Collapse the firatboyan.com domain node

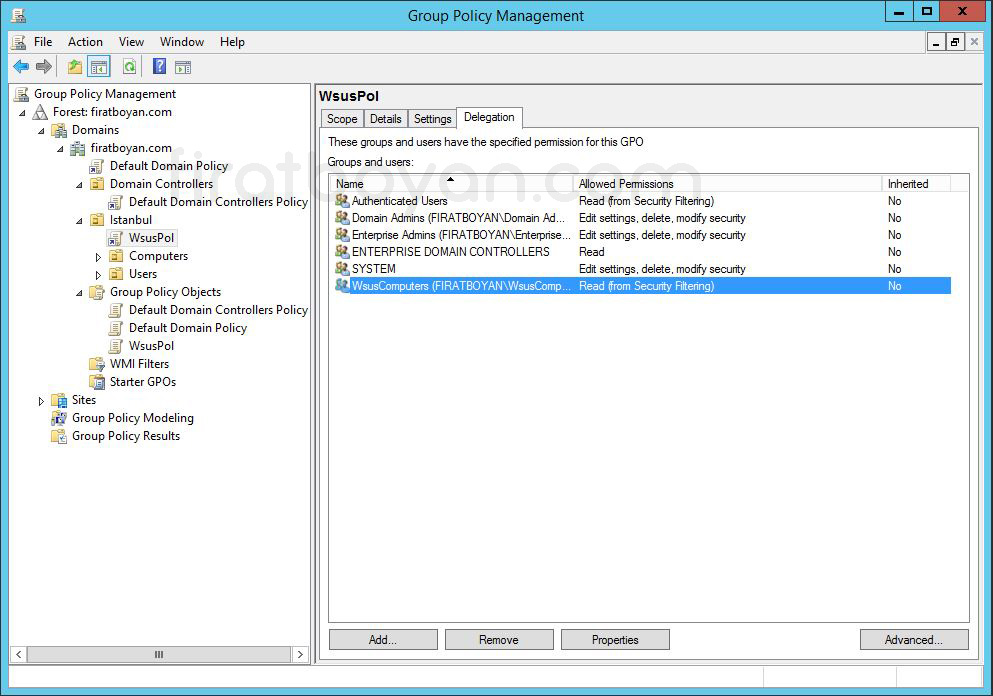(x=60, y=149)
